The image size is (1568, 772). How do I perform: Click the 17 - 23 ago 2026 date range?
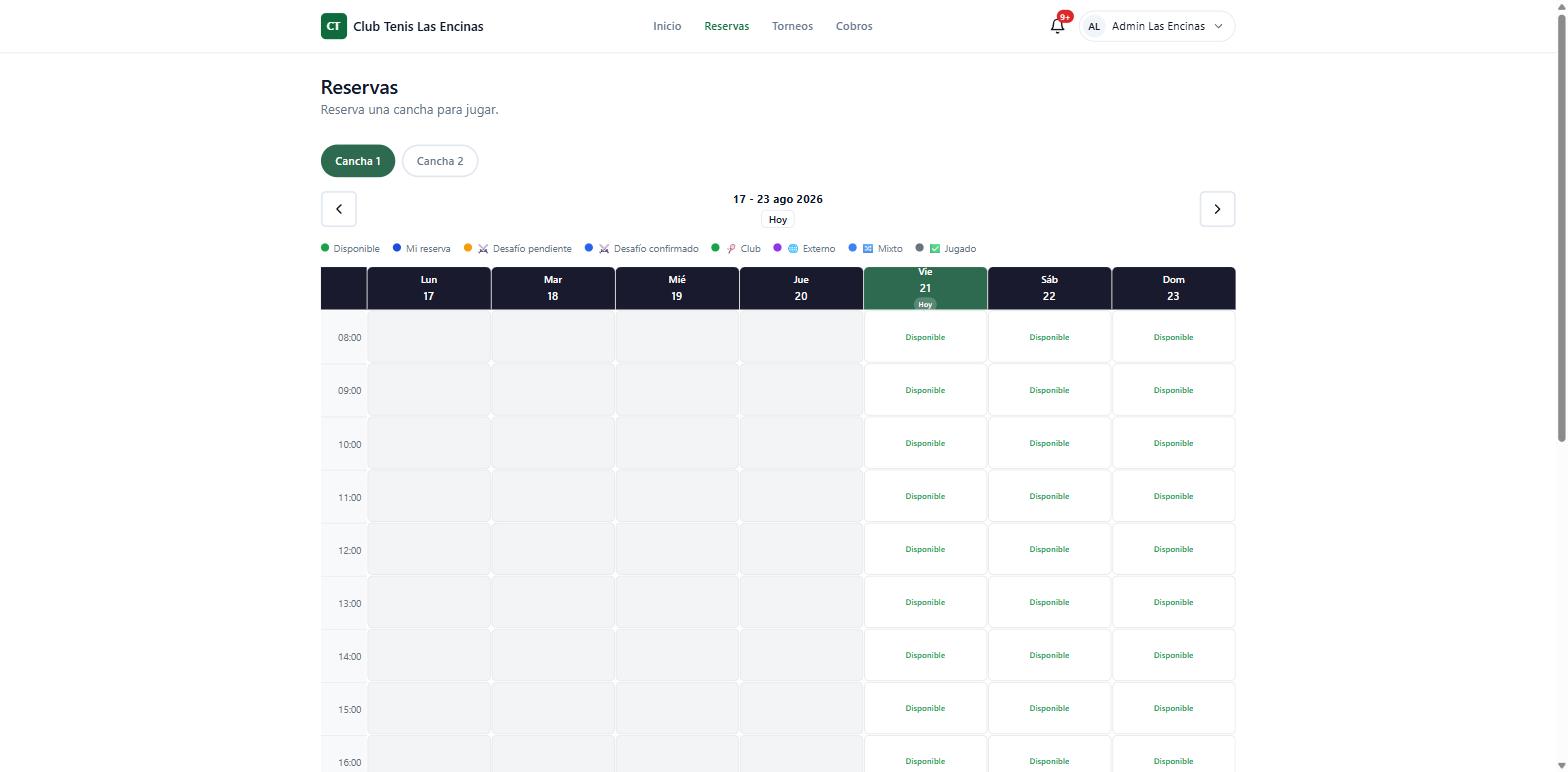(778, 199)
